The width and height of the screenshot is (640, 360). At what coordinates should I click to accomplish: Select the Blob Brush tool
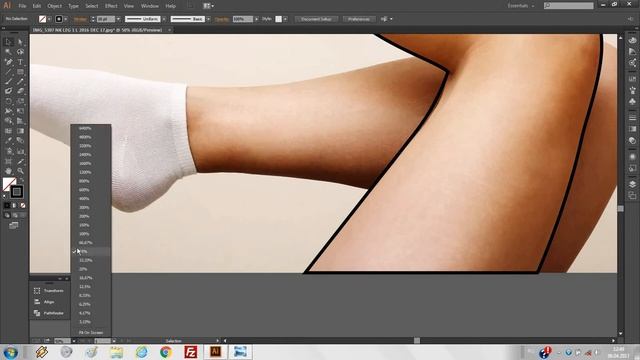(9, 91)
